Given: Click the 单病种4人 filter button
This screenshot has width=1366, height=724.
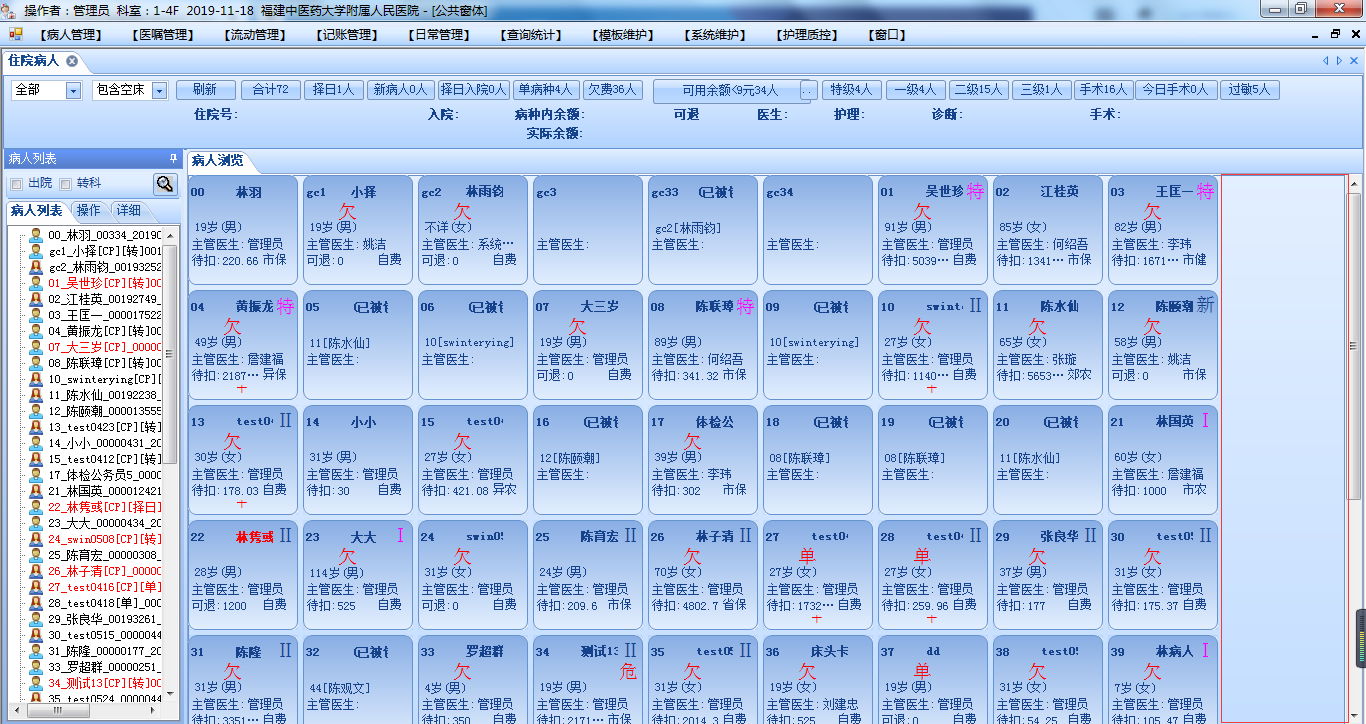Looking at the screenshot, I should (546, 90).
